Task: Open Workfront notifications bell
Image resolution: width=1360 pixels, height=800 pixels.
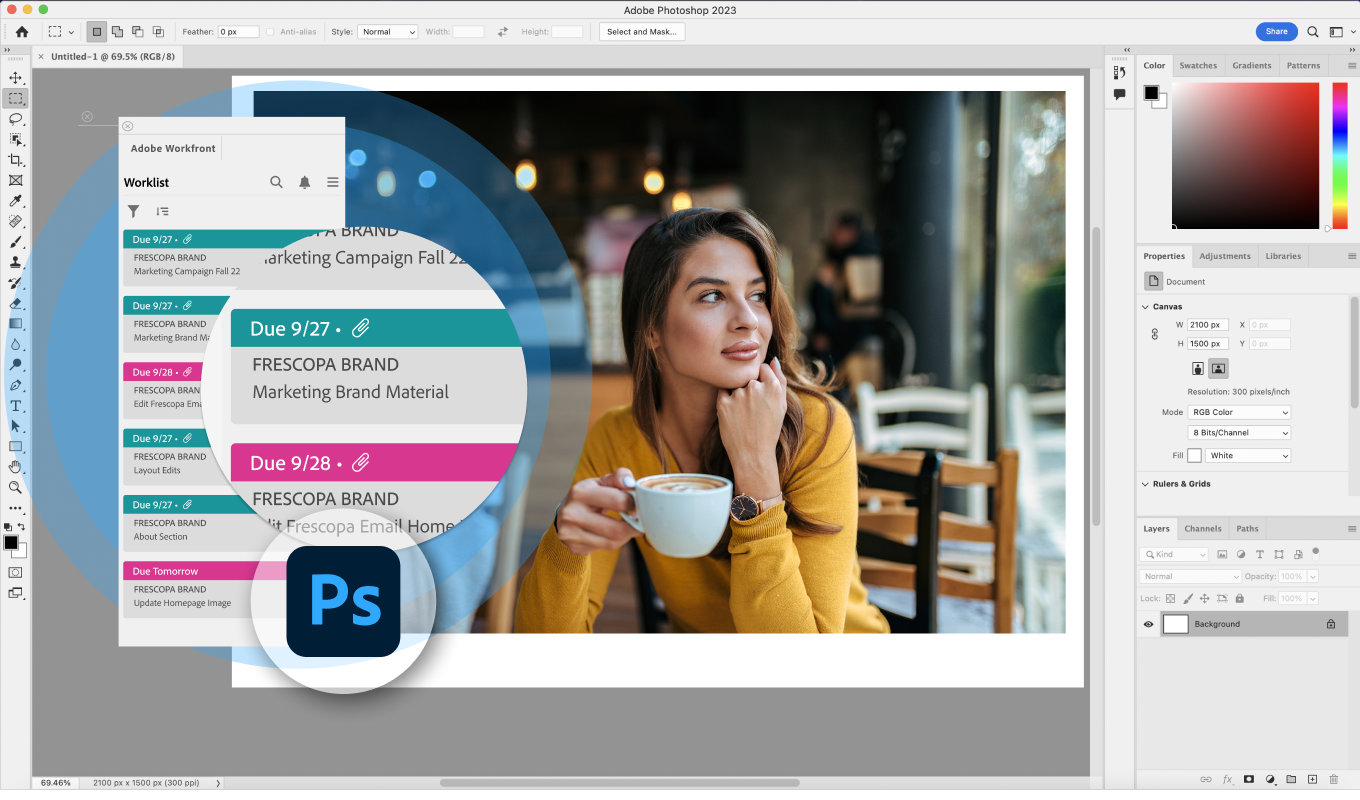Action: [x=304, y=182]
